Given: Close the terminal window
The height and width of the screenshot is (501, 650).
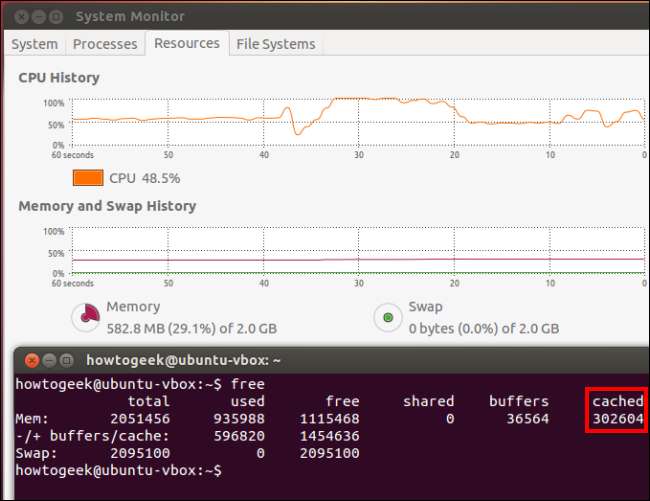Looking at the screenshot, I should (x=31, y=360).
